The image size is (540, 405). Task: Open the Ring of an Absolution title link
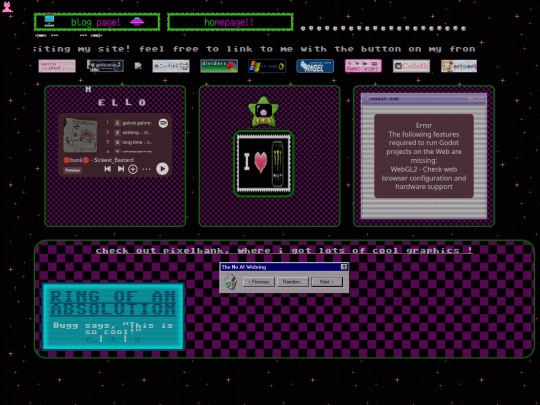point(113,303)
